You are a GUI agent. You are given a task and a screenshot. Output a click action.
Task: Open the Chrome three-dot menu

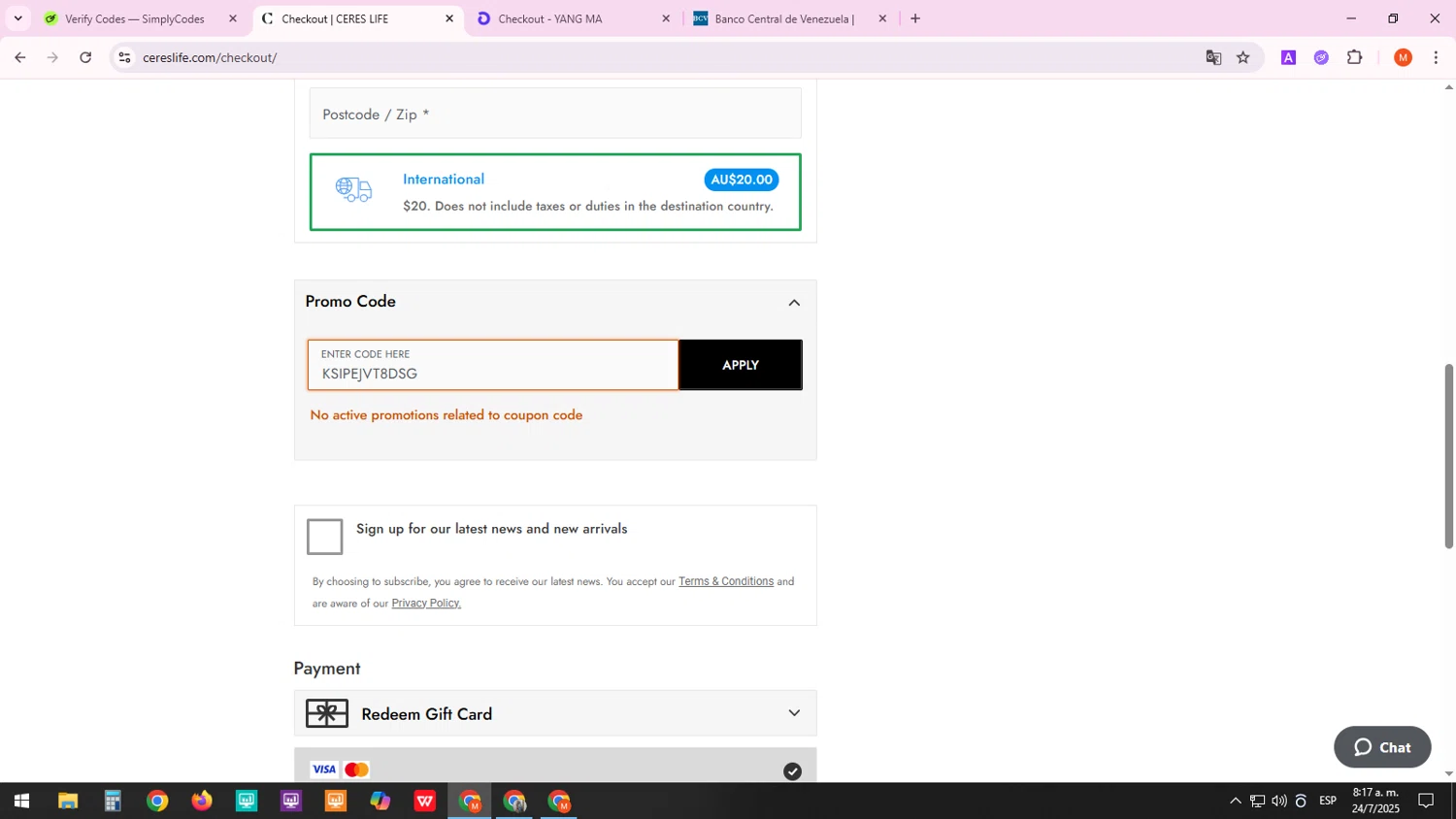(1436, 58)
